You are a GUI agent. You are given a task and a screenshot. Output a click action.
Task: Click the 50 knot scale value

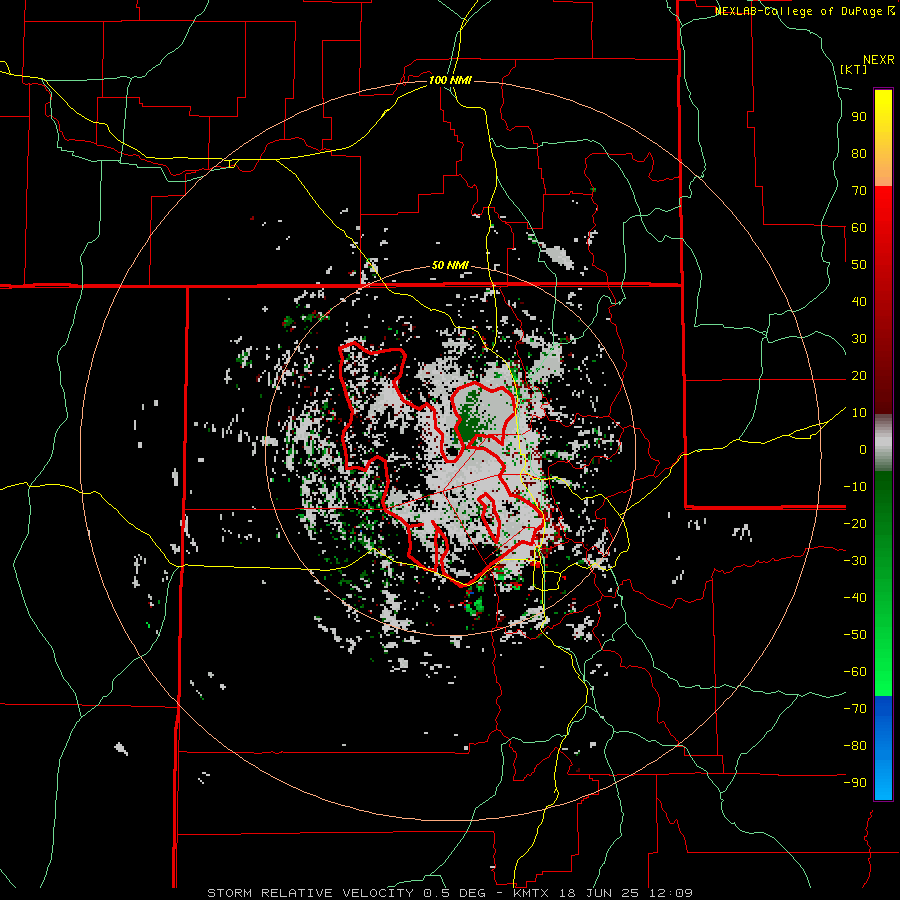[859, 265]
